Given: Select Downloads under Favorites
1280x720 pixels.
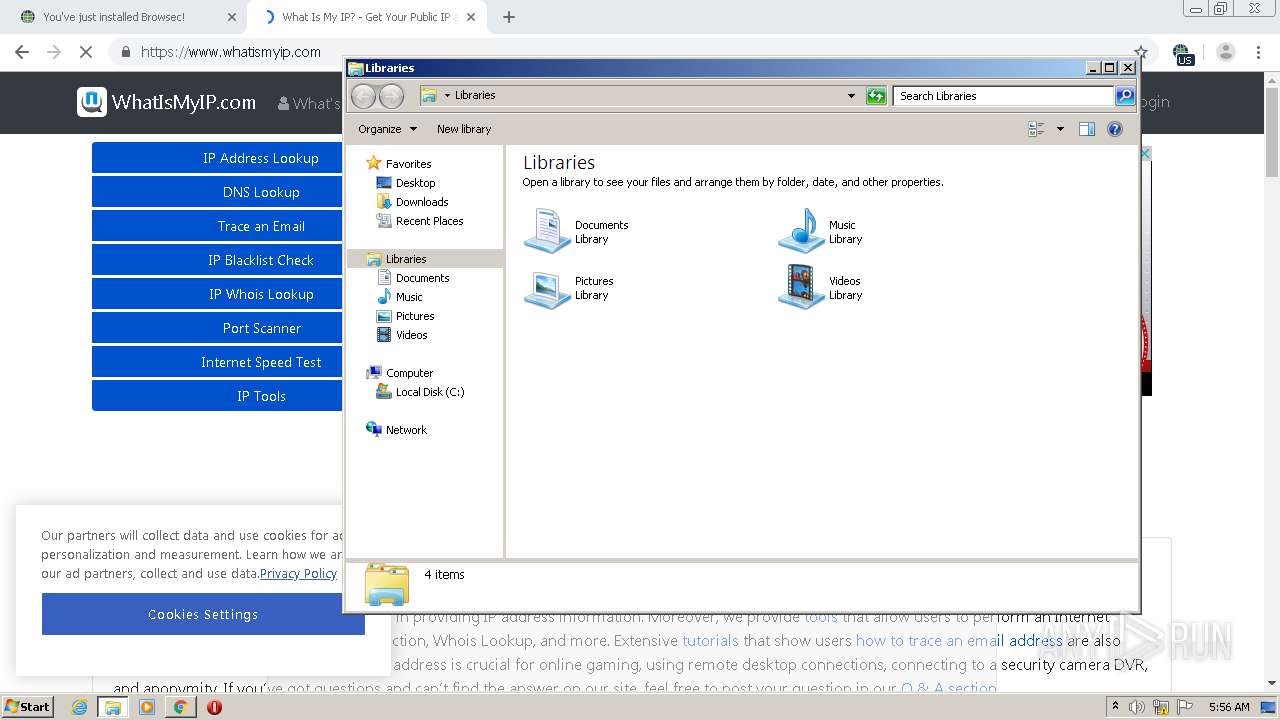Looking at the screenshot, I should (421, 202).
